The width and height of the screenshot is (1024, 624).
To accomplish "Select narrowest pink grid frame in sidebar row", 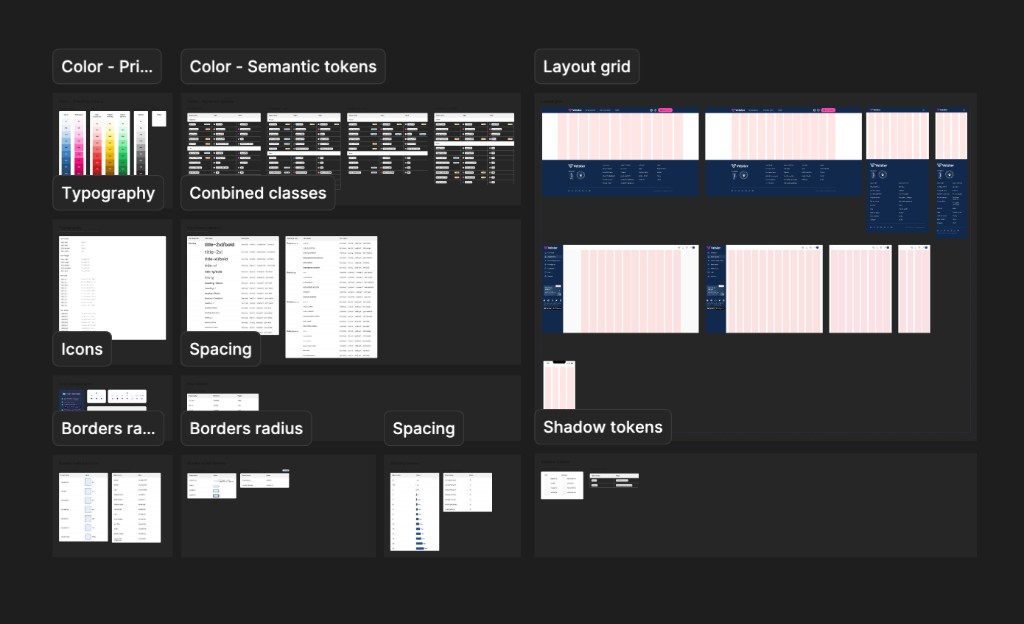I will click(x=914, y=289).
